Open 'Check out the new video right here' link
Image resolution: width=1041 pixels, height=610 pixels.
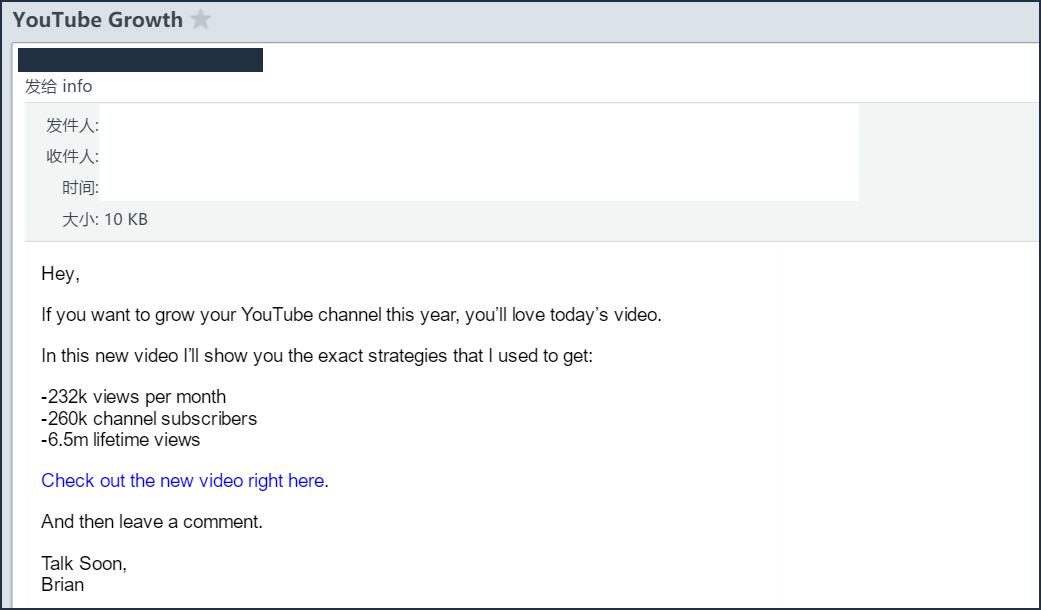pyautogui.click(x=185, y=481)
